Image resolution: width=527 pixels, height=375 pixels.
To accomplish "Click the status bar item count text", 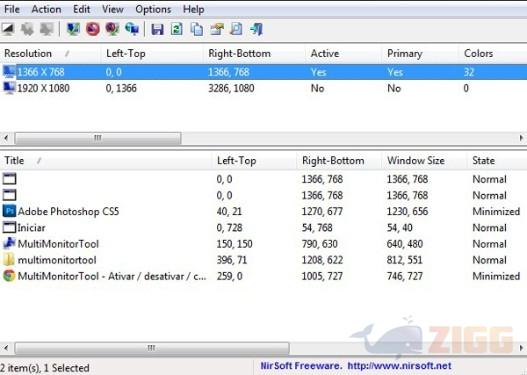I will [x=44, y=368].
